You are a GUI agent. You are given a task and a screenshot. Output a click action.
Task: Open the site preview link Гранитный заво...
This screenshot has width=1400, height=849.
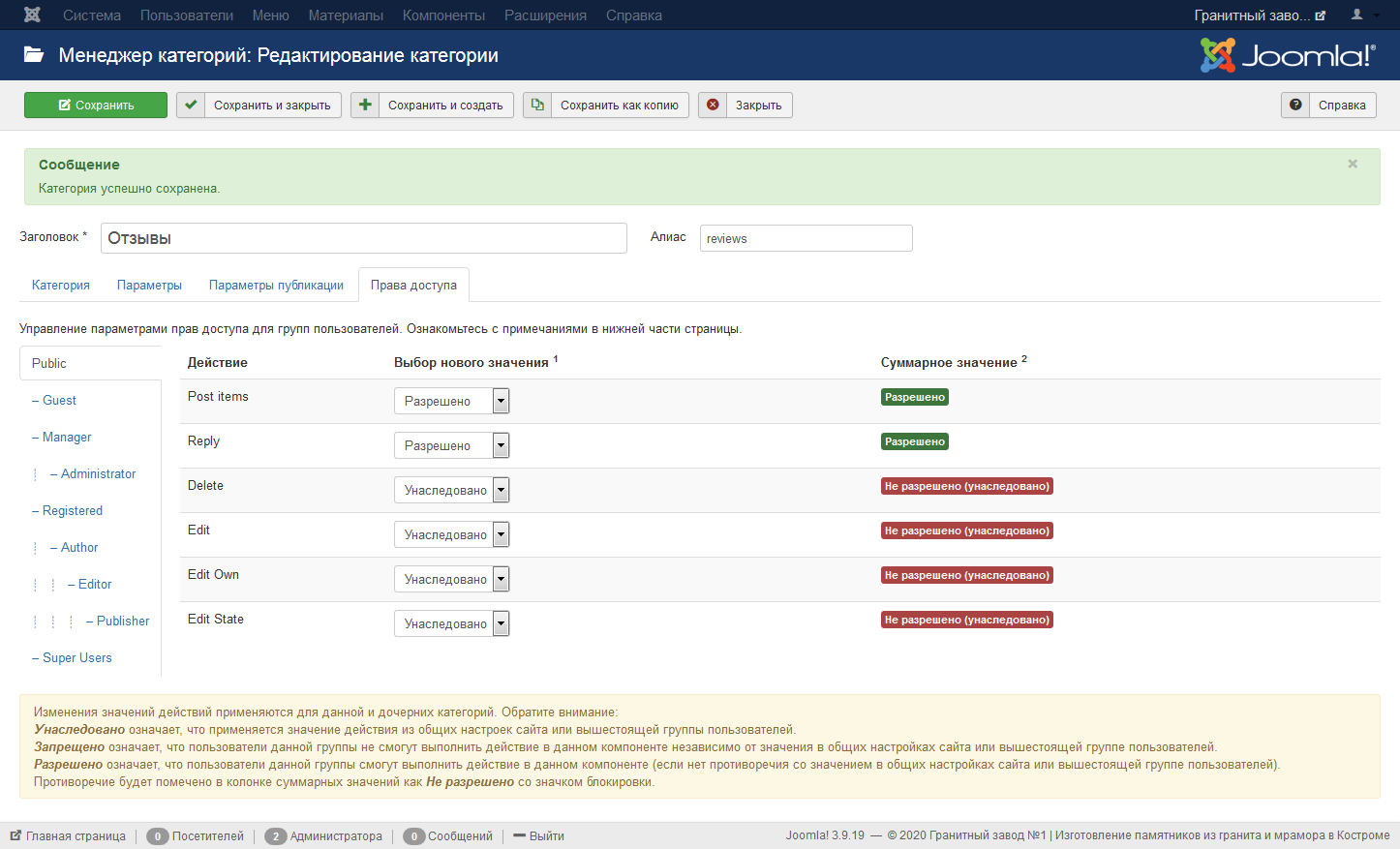tap(1260, 15)
